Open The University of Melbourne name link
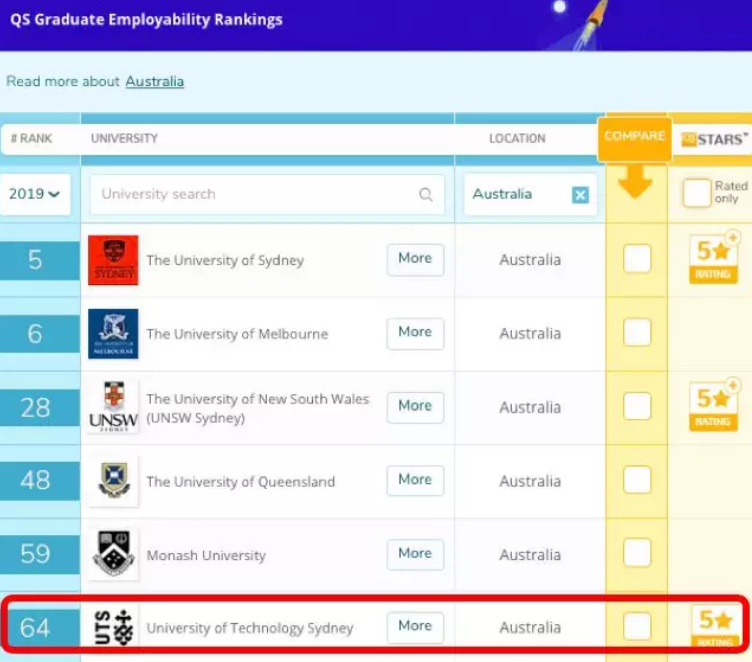The width and height of the screenshot is (752, 662). point(237,334)
